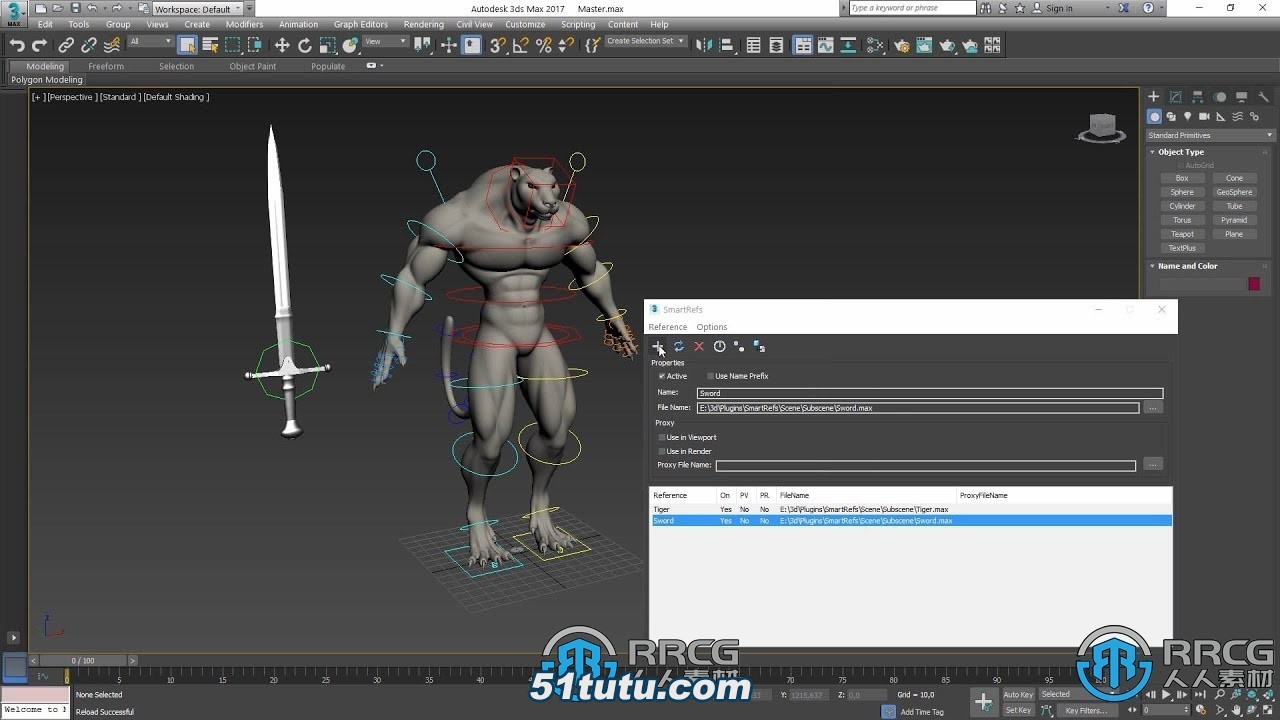Click the Undo arrow in main toolbar
The image size is (1280, 720).
17,45
